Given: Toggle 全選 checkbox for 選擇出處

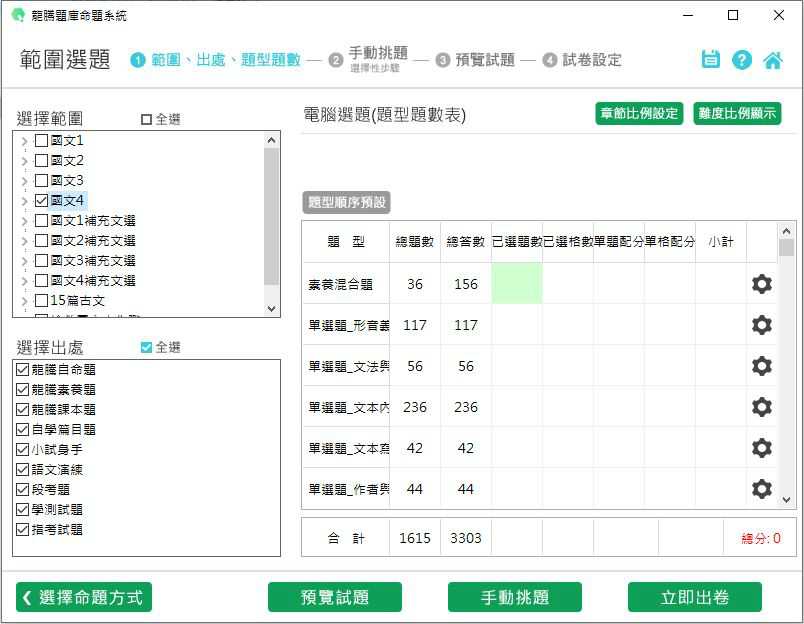Looking at the screenshot, I should [146, 348].
